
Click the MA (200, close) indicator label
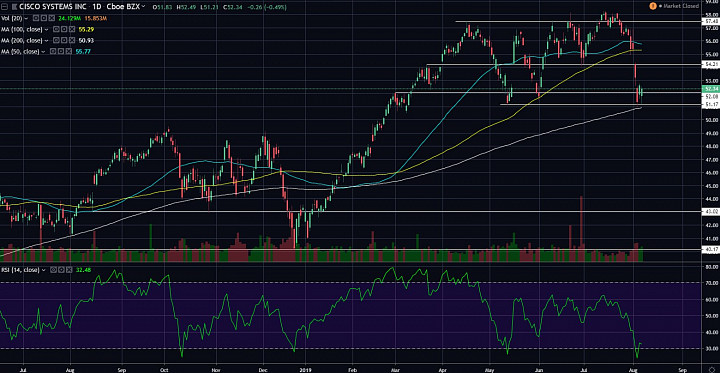[x=22, y=40]
